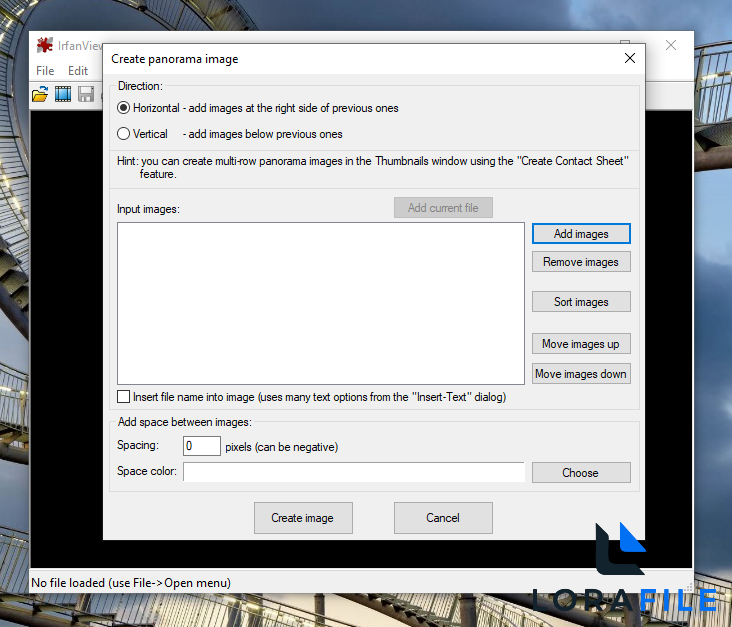Click the Move images up button
This screenshot has height=627, width=732.
(581, 344)
